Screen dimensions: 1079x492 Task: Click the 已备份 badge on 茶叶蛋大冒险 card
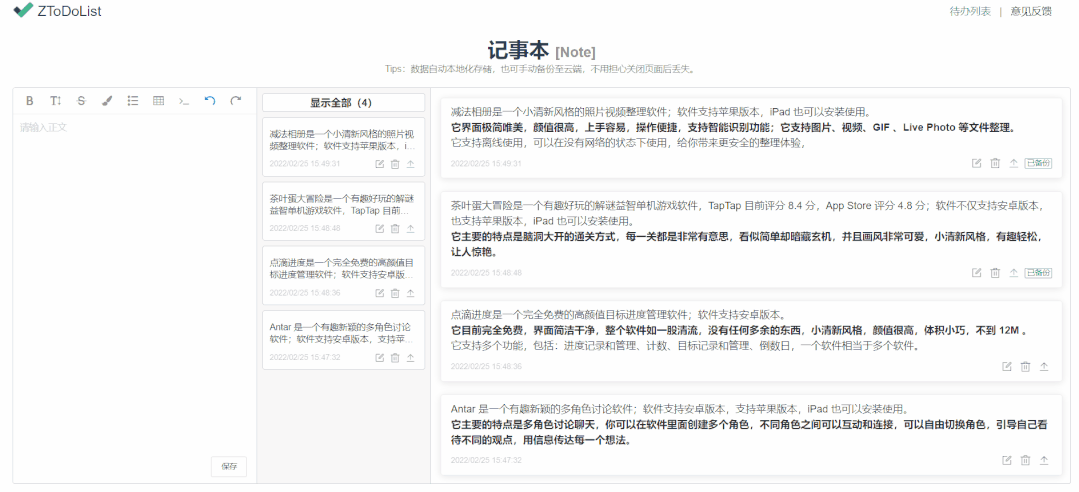[1038, 272]
